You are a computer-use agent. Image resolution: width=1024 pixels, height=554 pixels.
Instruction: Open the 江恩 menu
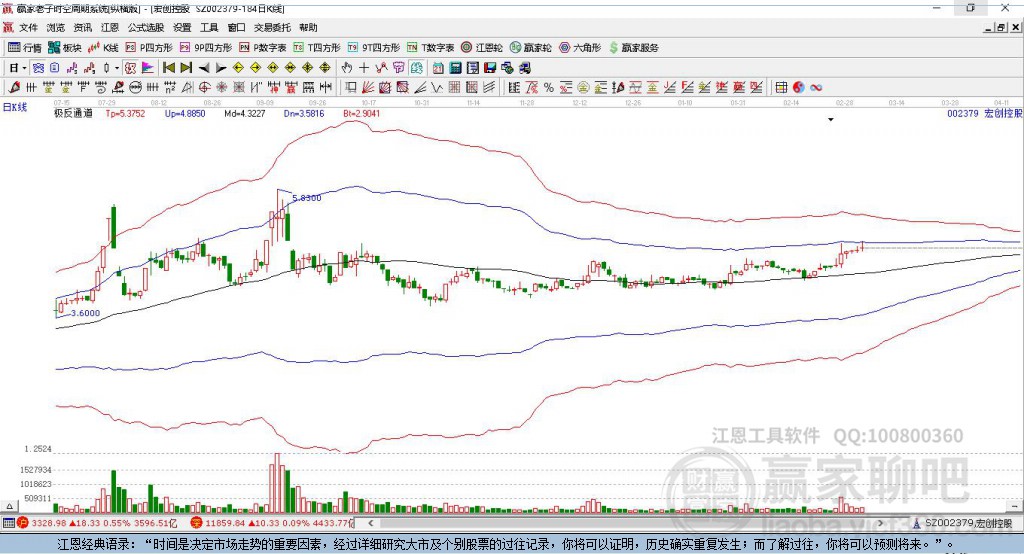(110, 27)
